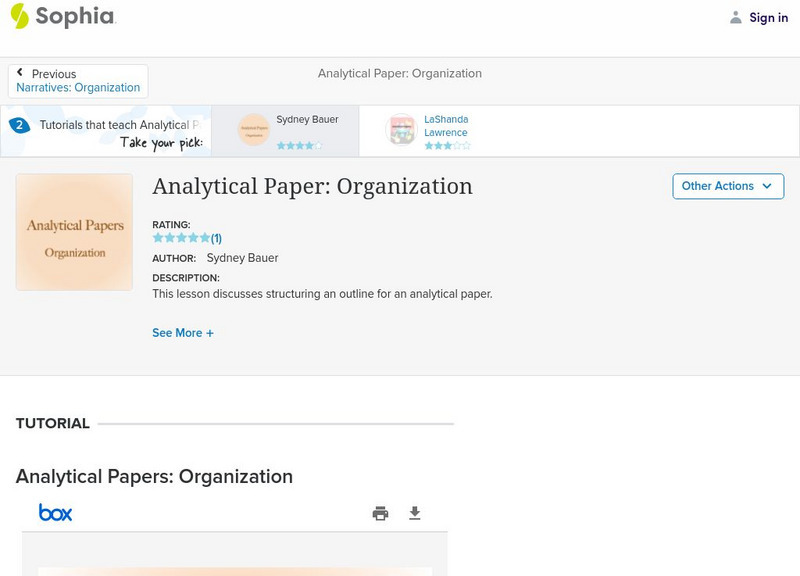Sign in to Sophia

pos(768,18)
